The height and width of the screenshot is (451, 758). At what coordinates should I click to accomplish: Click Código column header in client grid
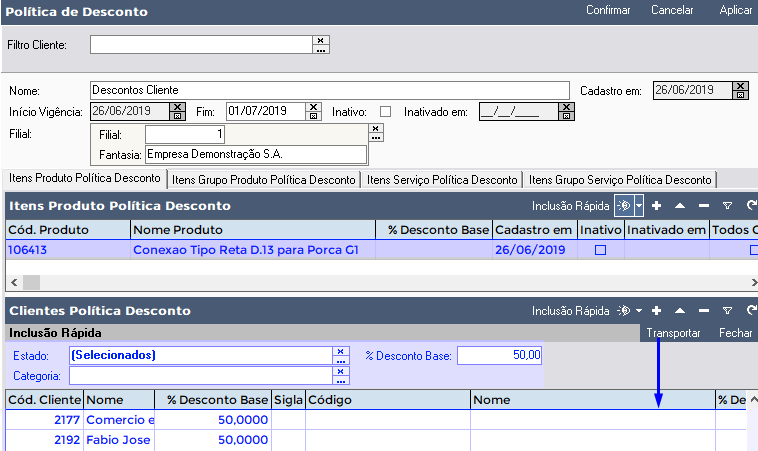tap(388, 400)
